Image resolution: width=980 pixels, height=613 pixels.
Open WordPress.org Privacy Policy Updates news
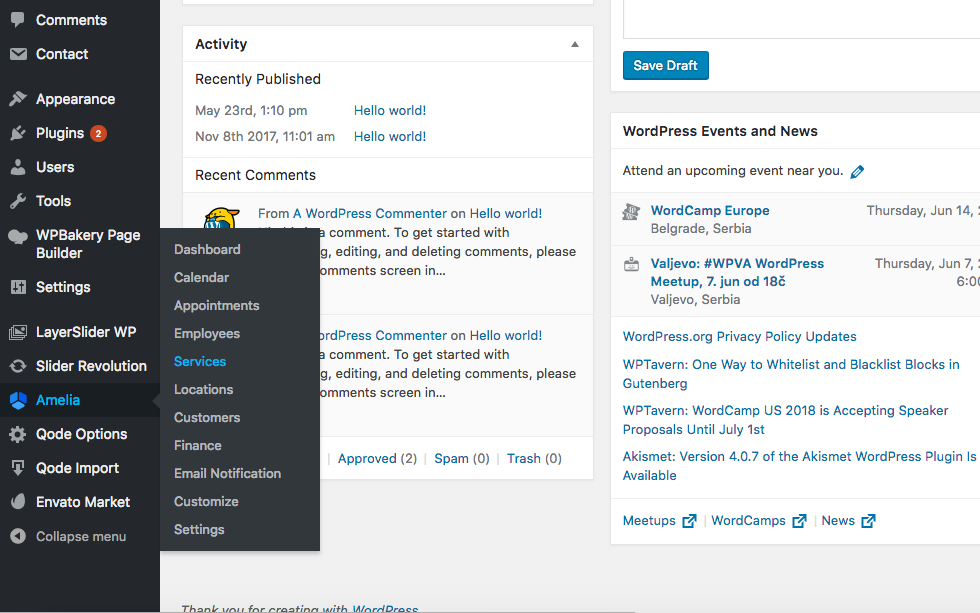click(x=739, y=337)
